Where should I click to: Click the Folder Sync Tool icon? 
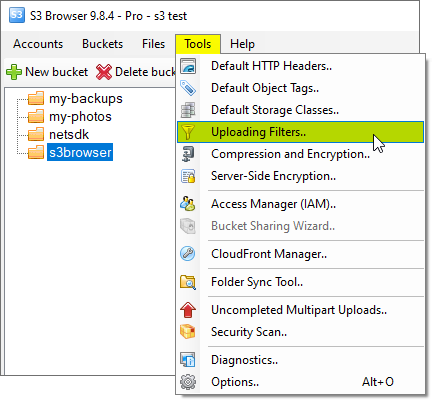click(x=188, y=282)
